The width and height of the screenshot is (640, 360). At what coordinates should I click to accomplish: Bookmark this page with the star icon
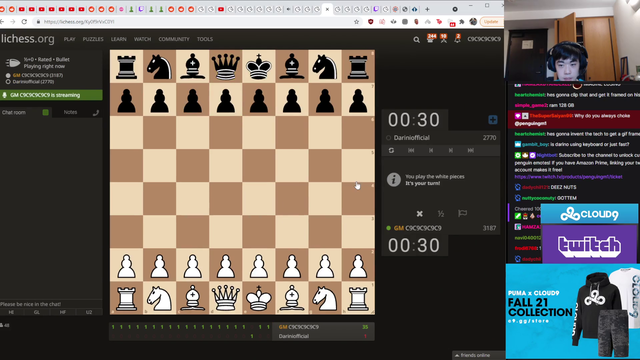coord(356,22)
